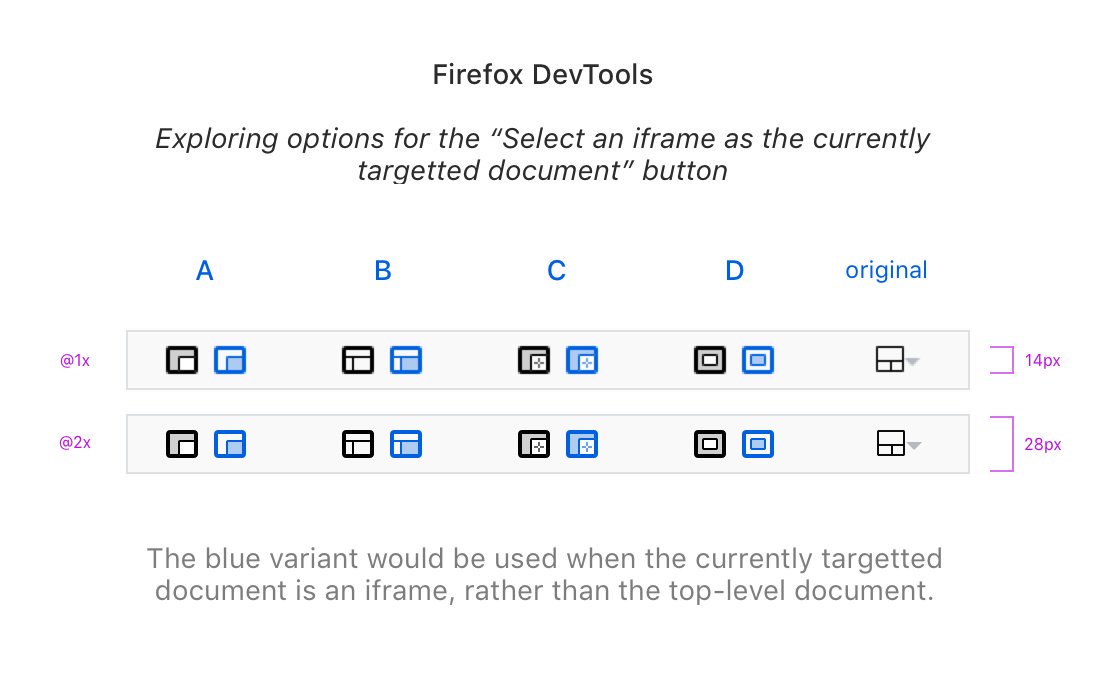1100x680 pixels.
Task: Pick blue option C icon in @2x row
Action: coord(582,443)
